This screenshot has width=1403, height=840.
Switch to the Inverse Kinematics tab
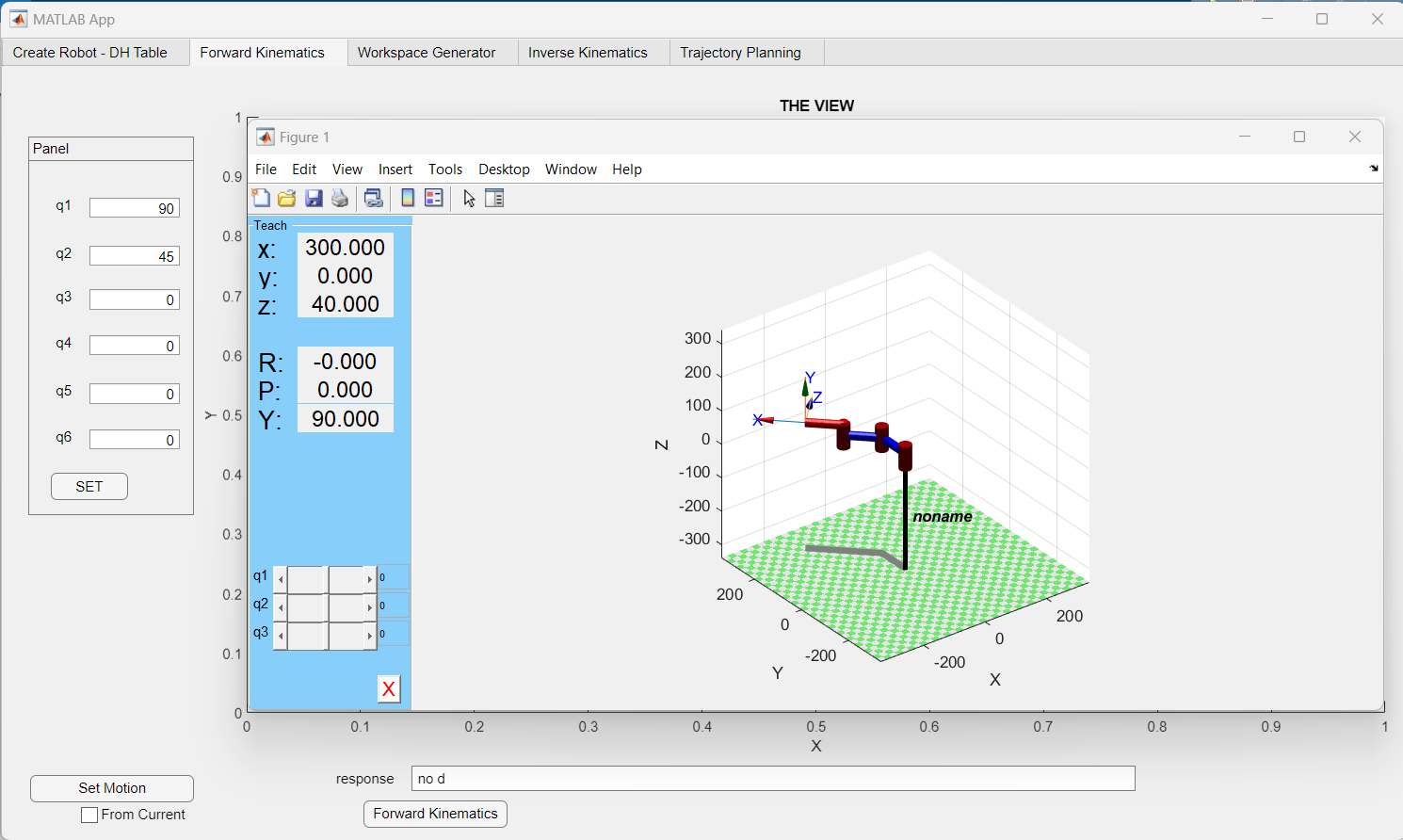(x=588, y=53)
